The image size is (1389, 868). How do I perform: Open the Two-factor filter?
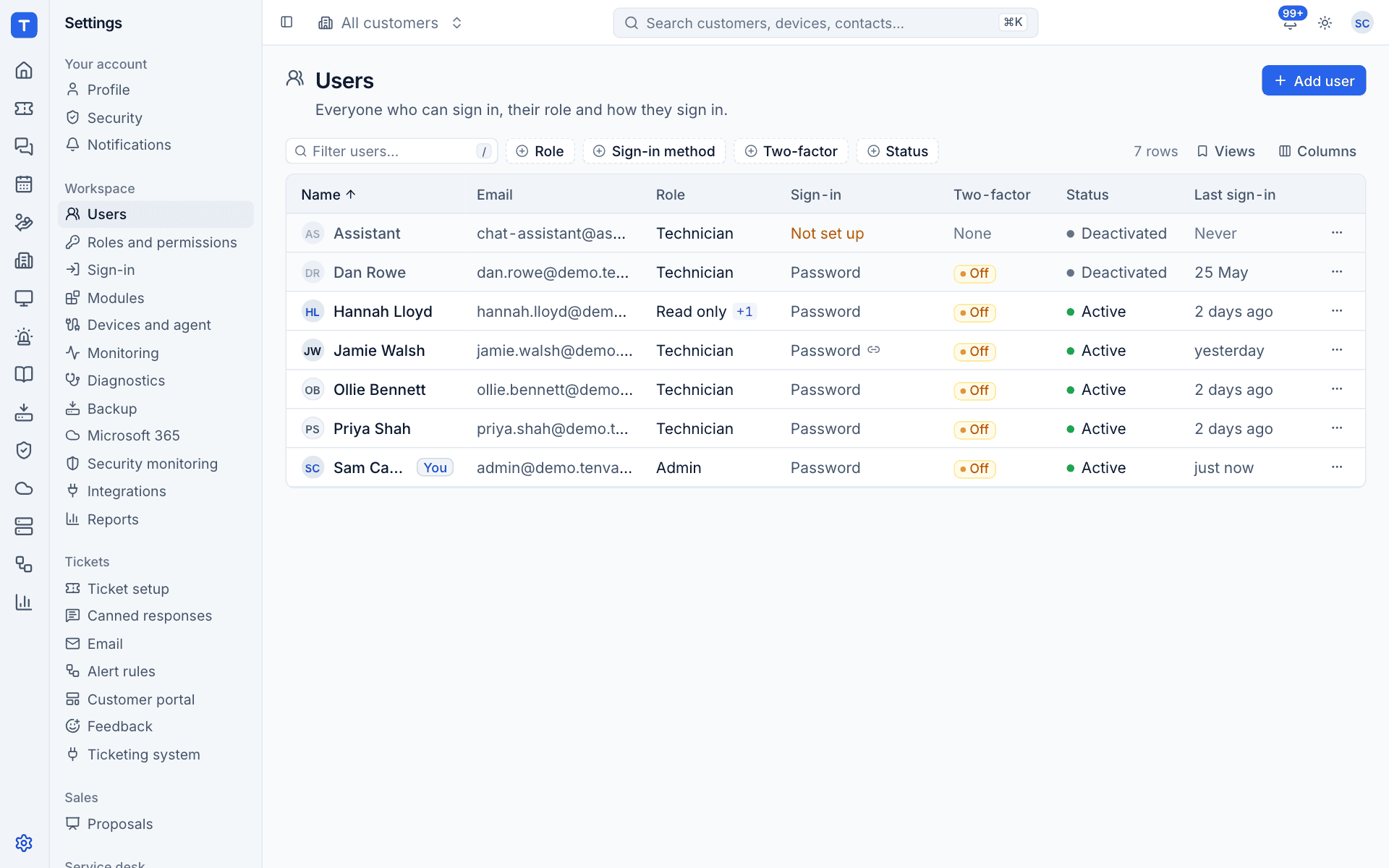coord(791,151)
